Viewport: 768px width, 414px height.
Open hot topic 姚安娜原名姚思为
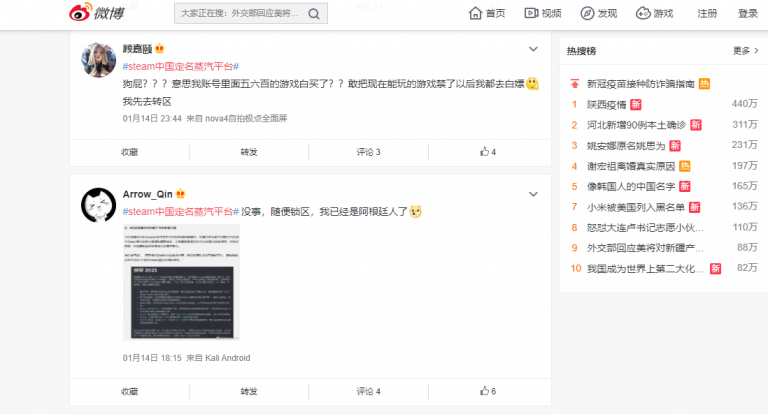626,146
